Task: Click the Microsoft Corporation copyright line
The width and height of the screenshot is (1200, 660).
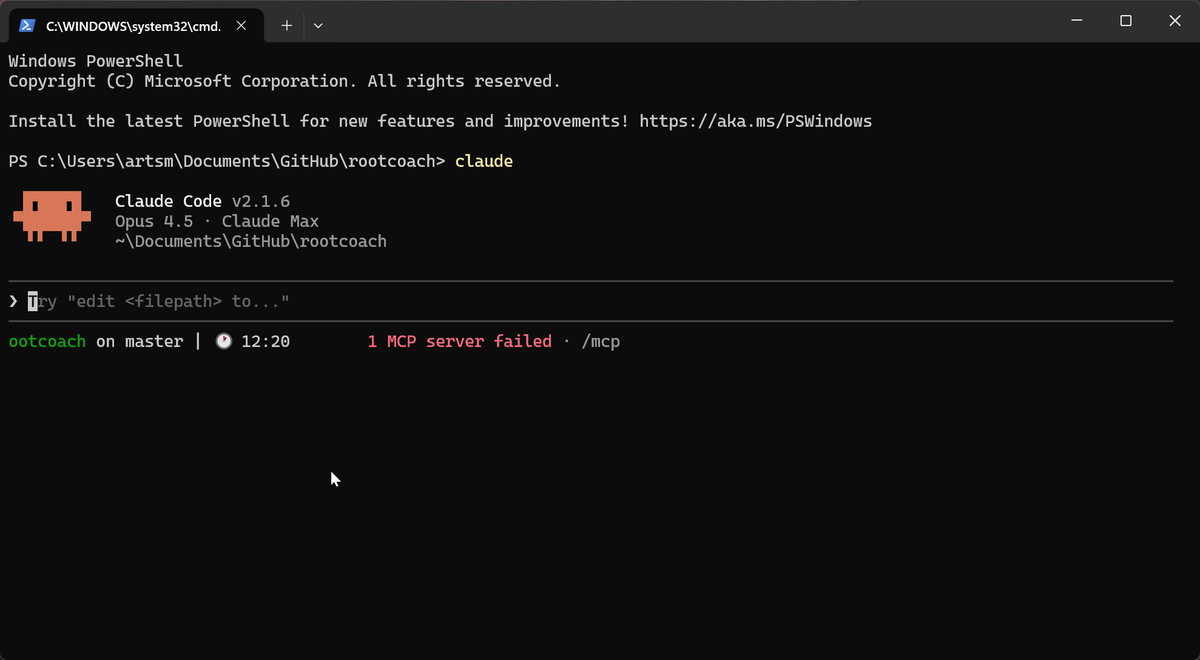Action: click(x=284, y=81)
